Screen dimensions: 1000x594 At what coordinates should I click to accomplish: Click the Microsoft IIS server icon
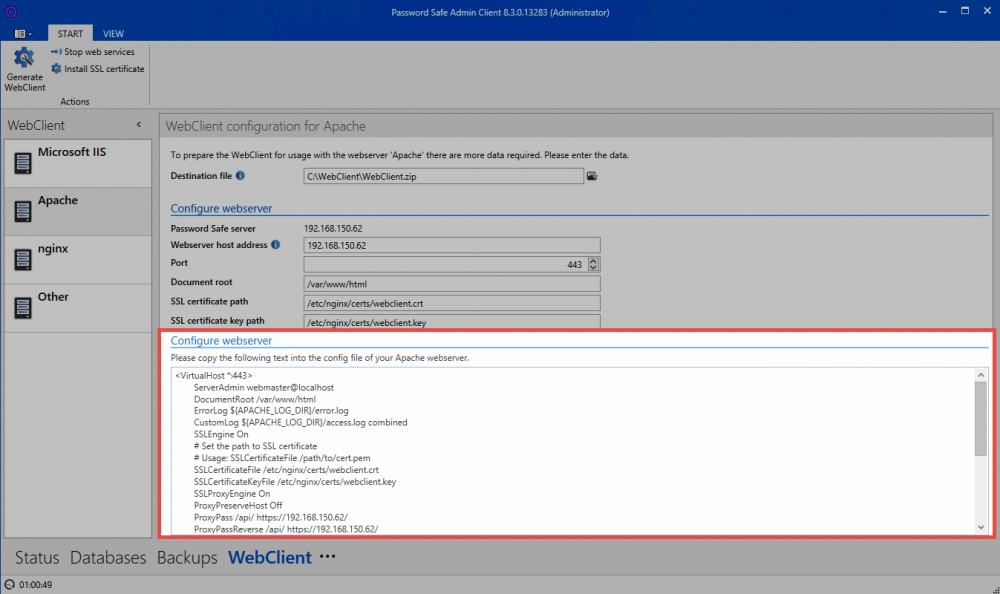pyautogui.click(x=23, y=163)
